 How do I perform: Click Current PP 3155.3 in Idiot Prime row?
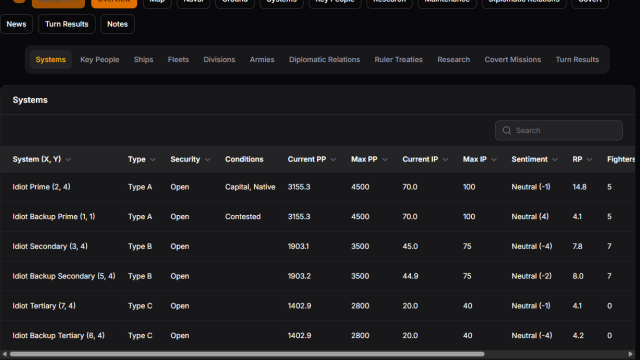tap(299, 187)
